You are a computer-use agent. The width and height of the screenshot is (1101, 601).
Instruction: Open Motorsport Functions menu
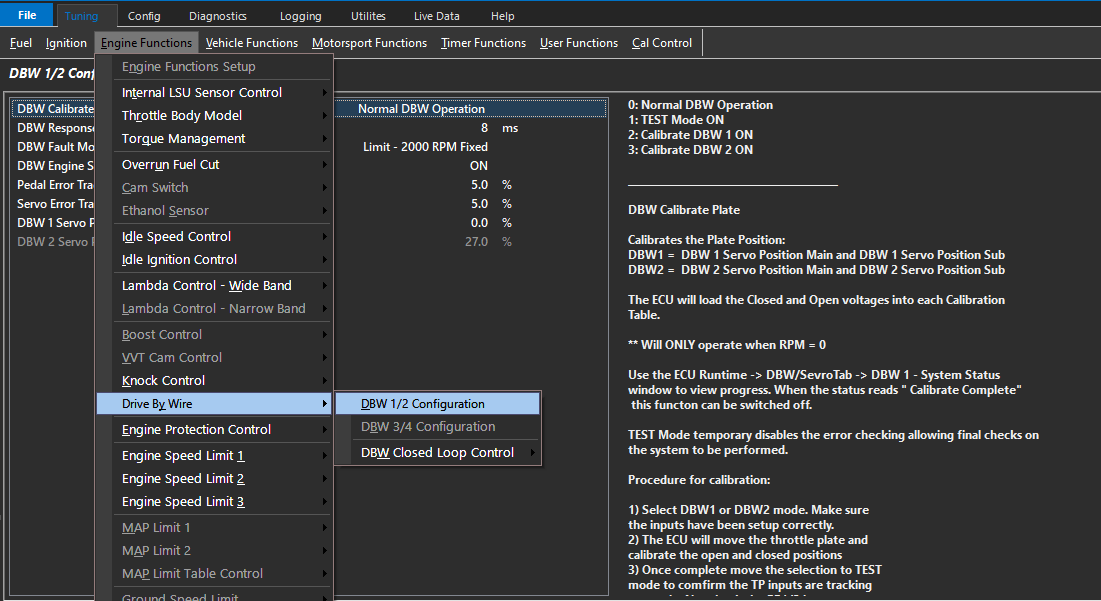(x=369, y=43)
